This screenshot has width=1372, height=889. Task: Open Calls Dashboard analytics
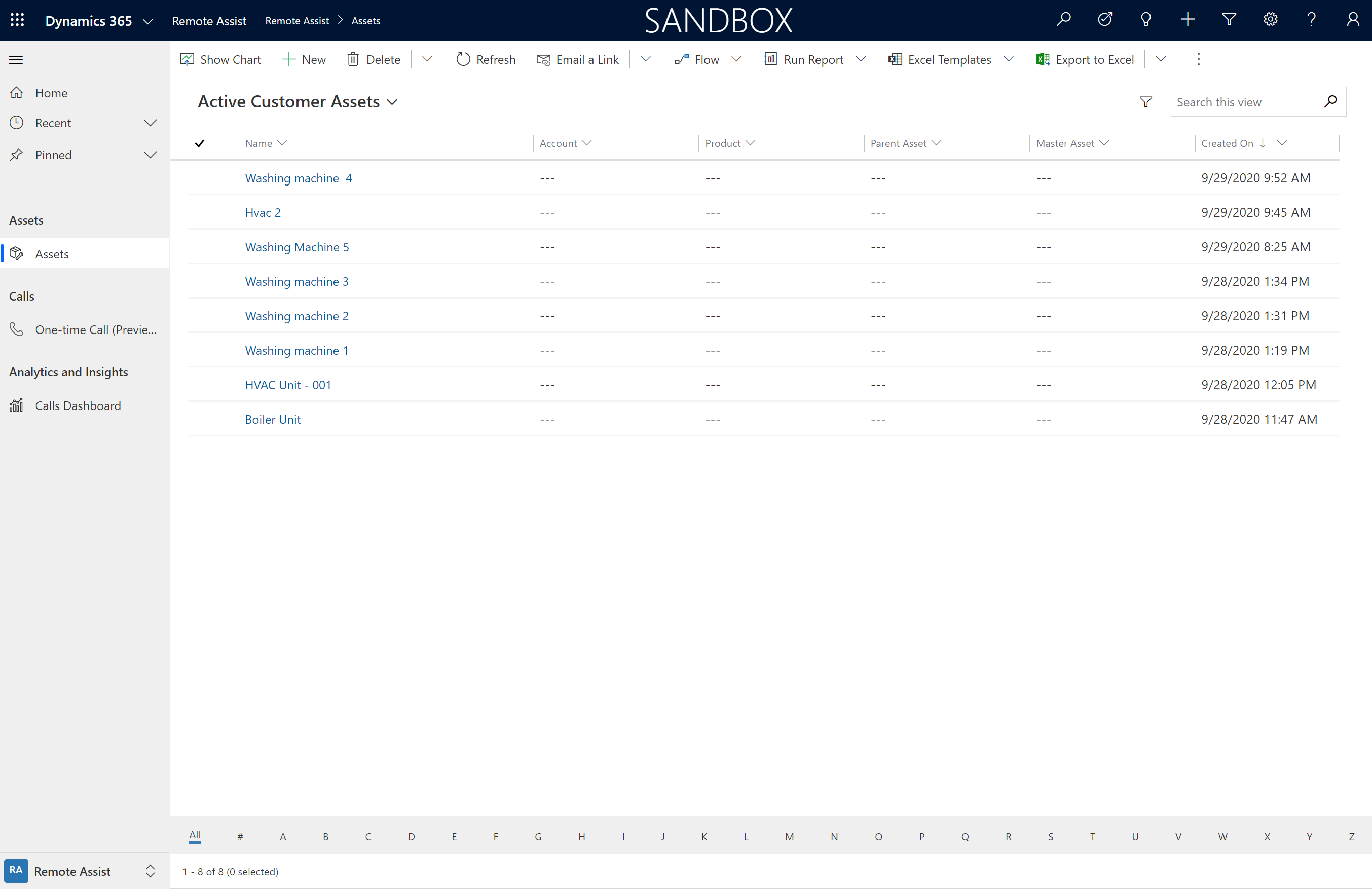pyautogui.click(x=78, y=405)
